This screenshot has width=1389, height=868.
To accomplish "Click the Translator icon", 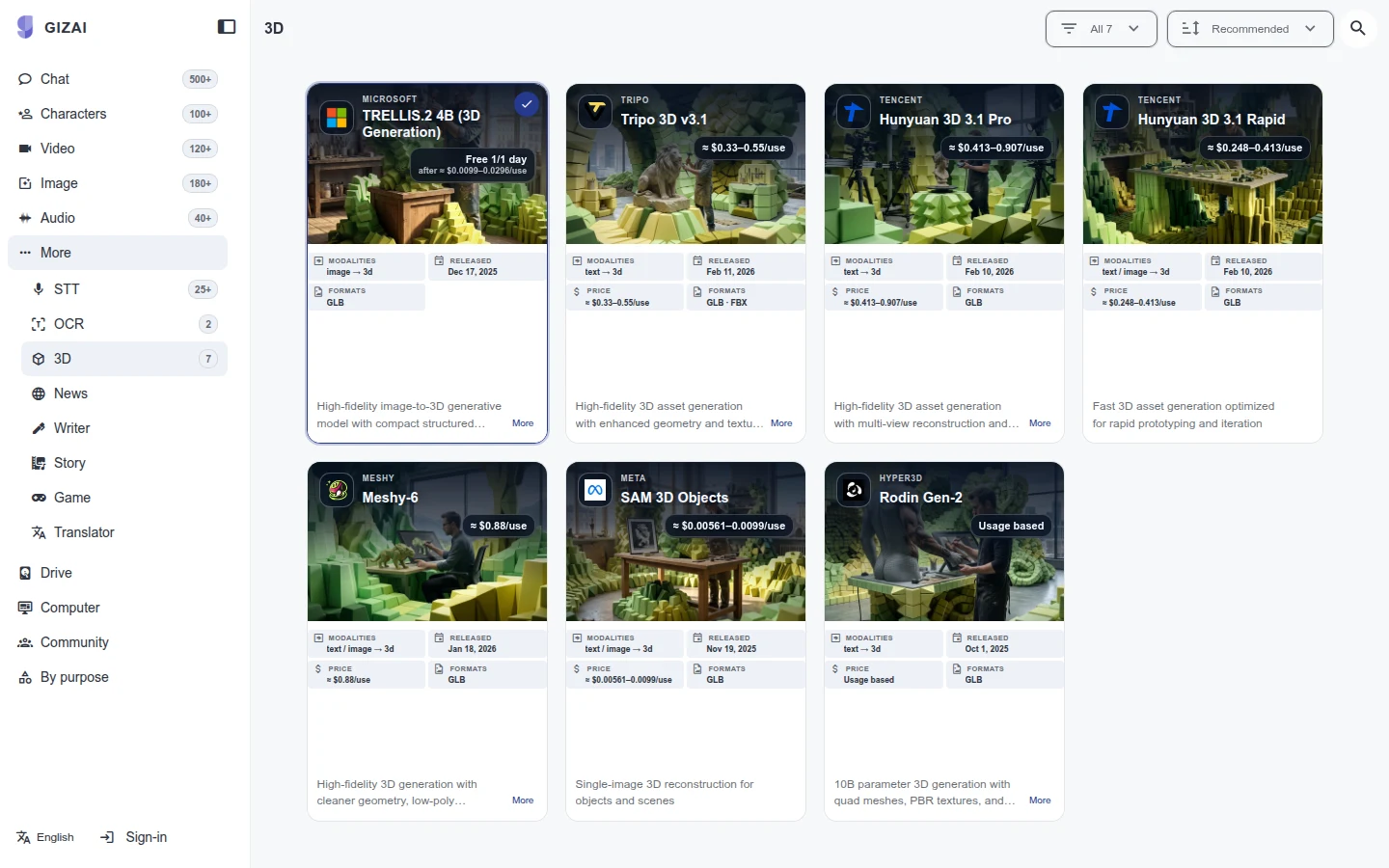I will [39, 532].
